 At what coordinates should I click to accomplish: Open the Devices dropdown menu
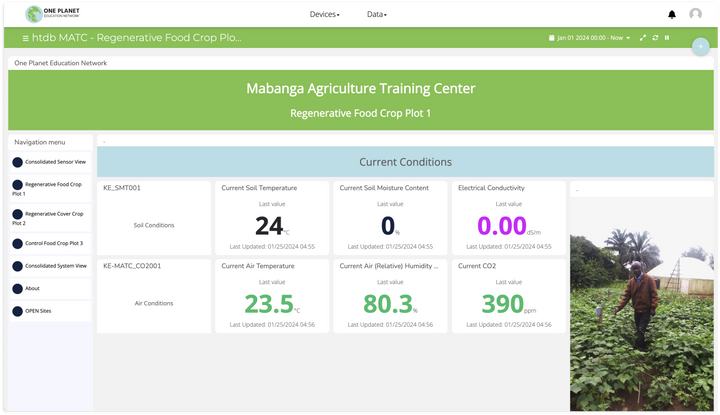click(325, 14)
